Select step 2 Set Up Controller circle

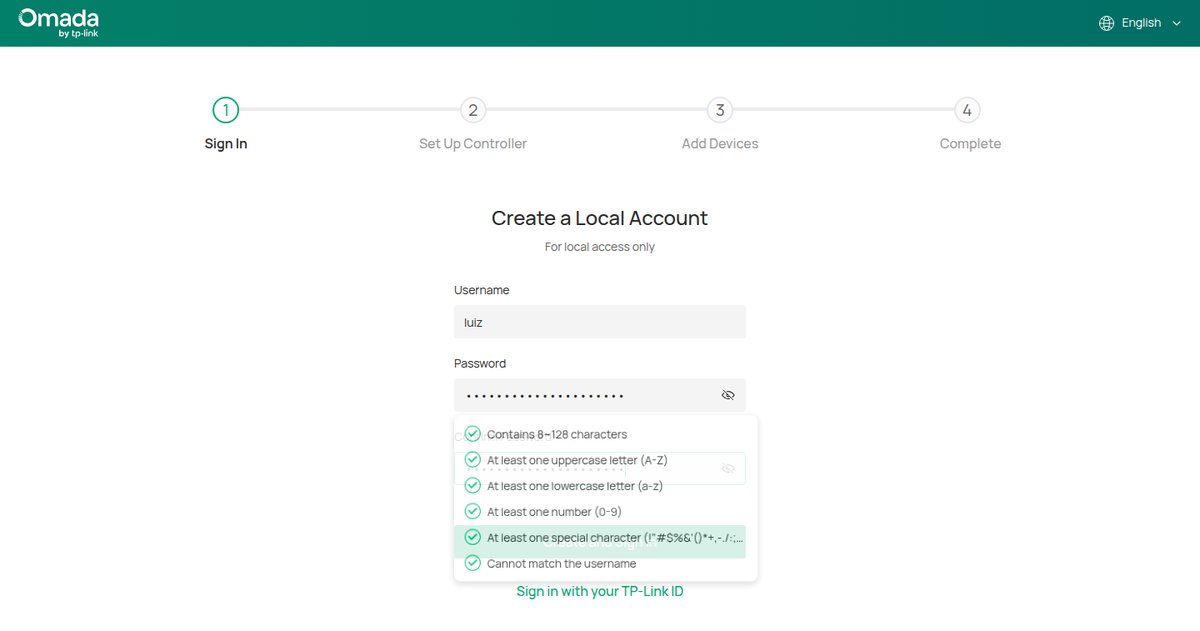(x=473, y=110)
